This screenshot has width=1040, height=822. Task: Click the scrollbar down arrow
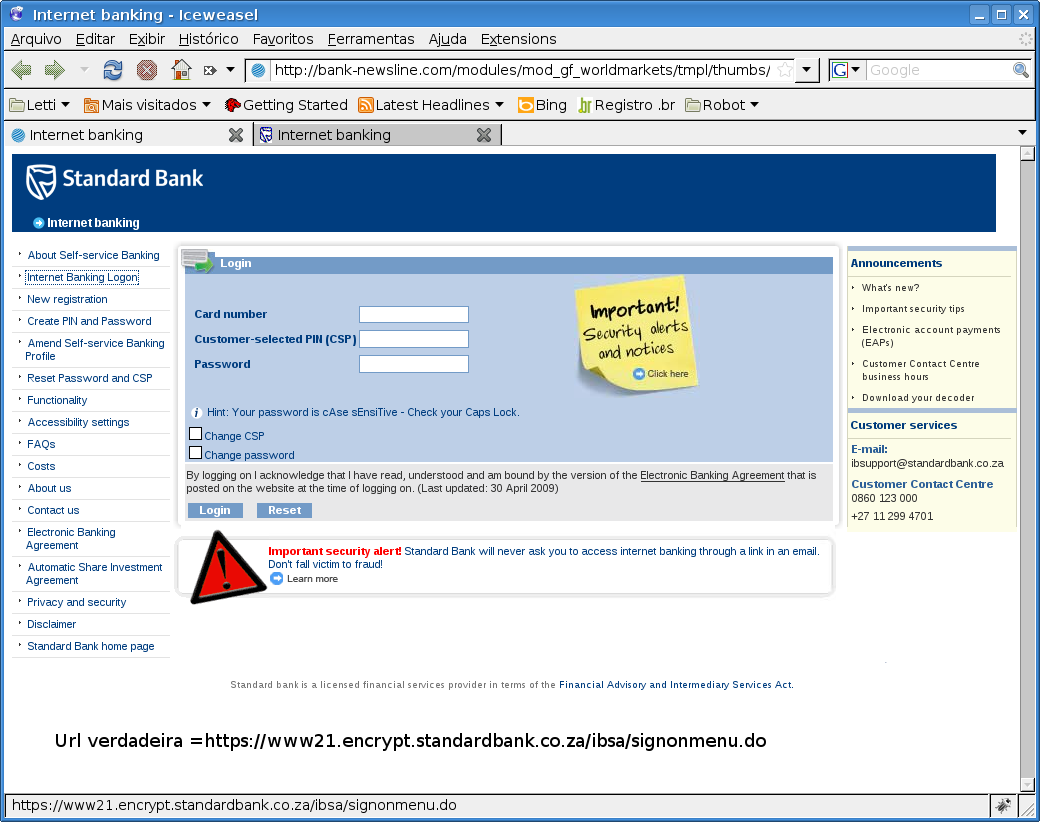click(x=1027, y=785)
